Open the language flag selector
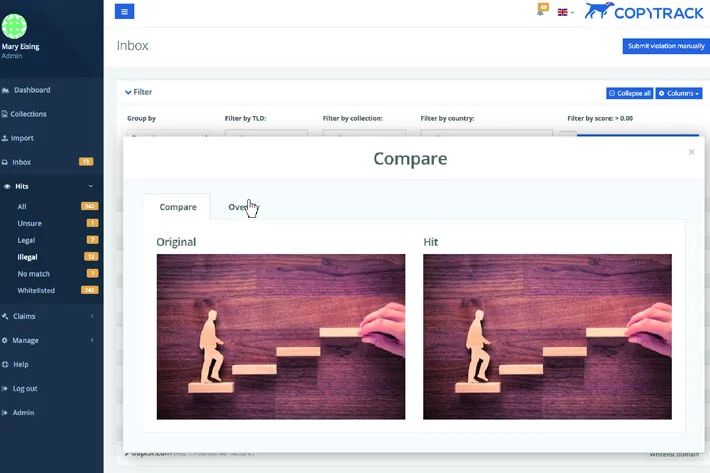The height and width of the screenshot is (473, 710). tap(565, 12)
